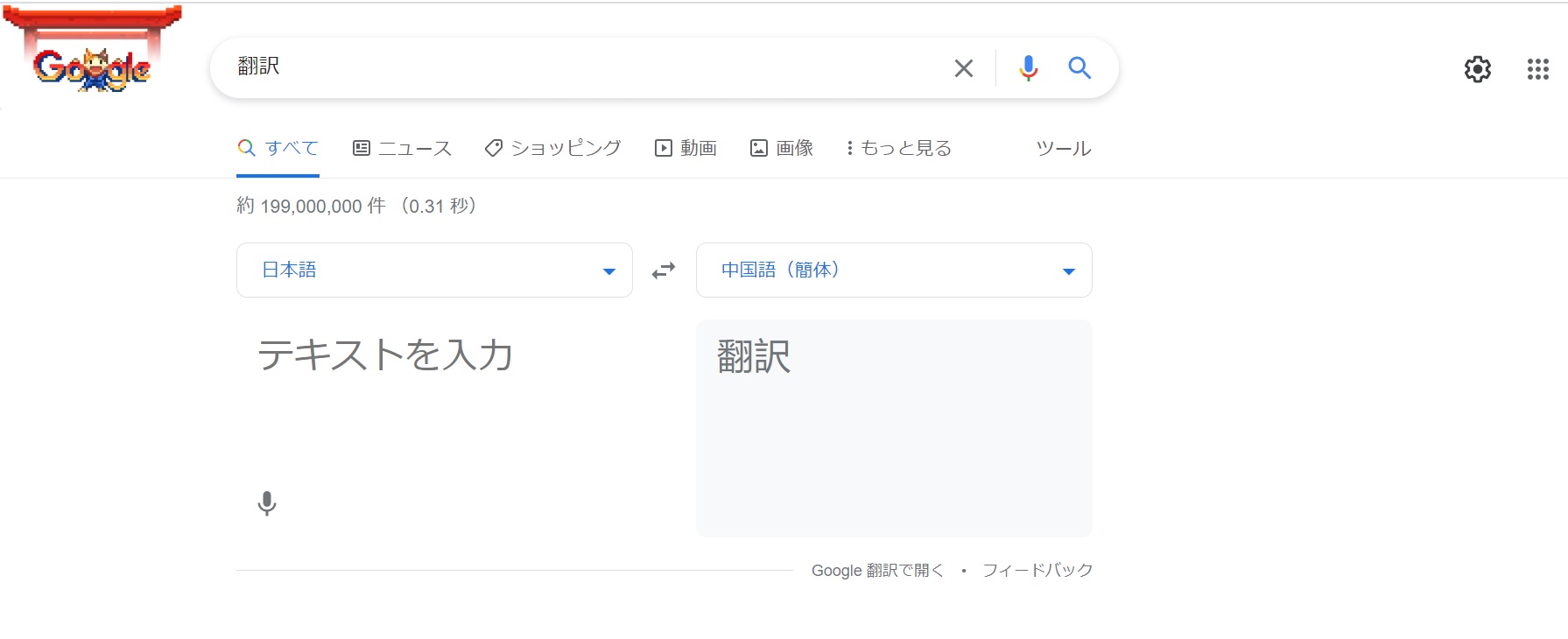
Task: Open the もっと見る more menu
Action: [x=898, y=148]
